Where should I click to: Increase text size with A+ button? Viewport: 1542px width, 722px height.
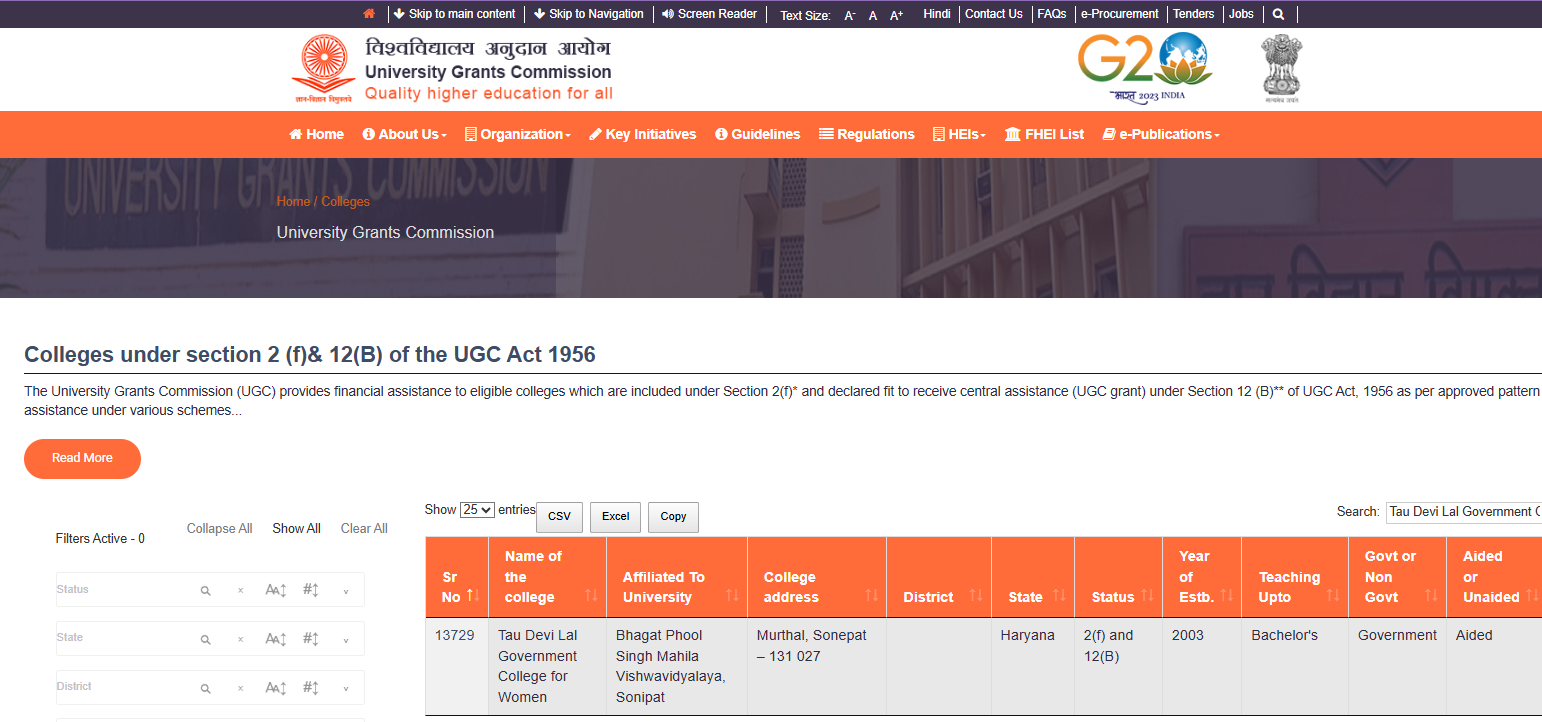click(x=896, y=15)
